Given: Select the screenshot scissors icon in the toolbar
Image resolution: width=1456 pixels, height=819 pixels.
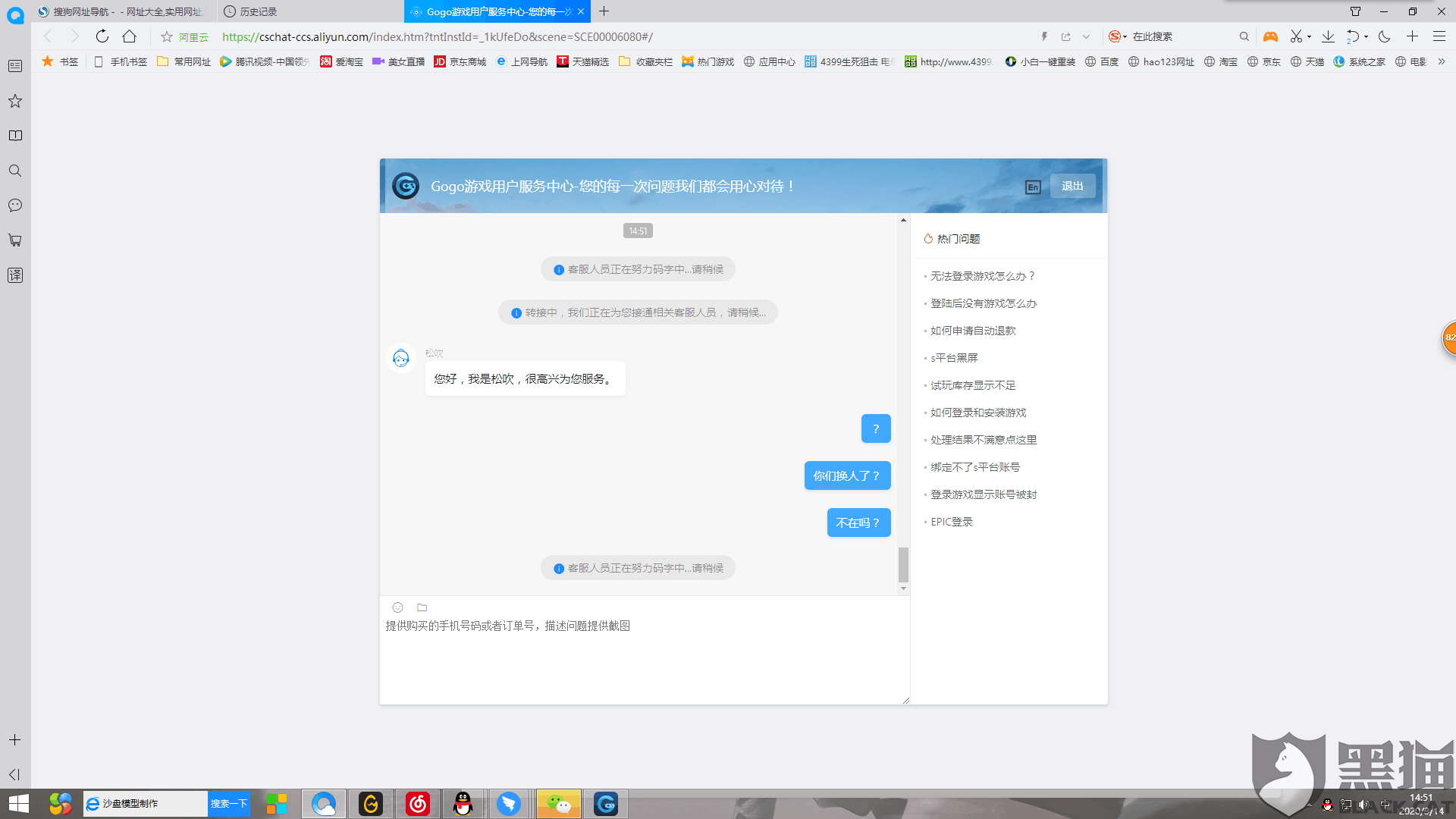Looking at the screenshot, I should point(1296,36).
